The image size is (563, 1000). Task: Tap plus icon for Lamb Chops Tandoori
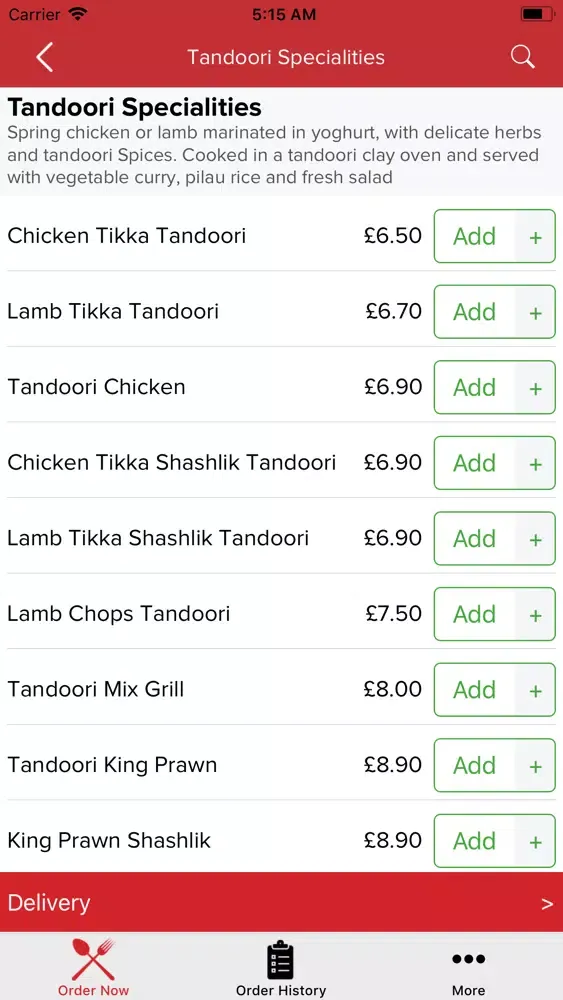click(x=536, y=615)
